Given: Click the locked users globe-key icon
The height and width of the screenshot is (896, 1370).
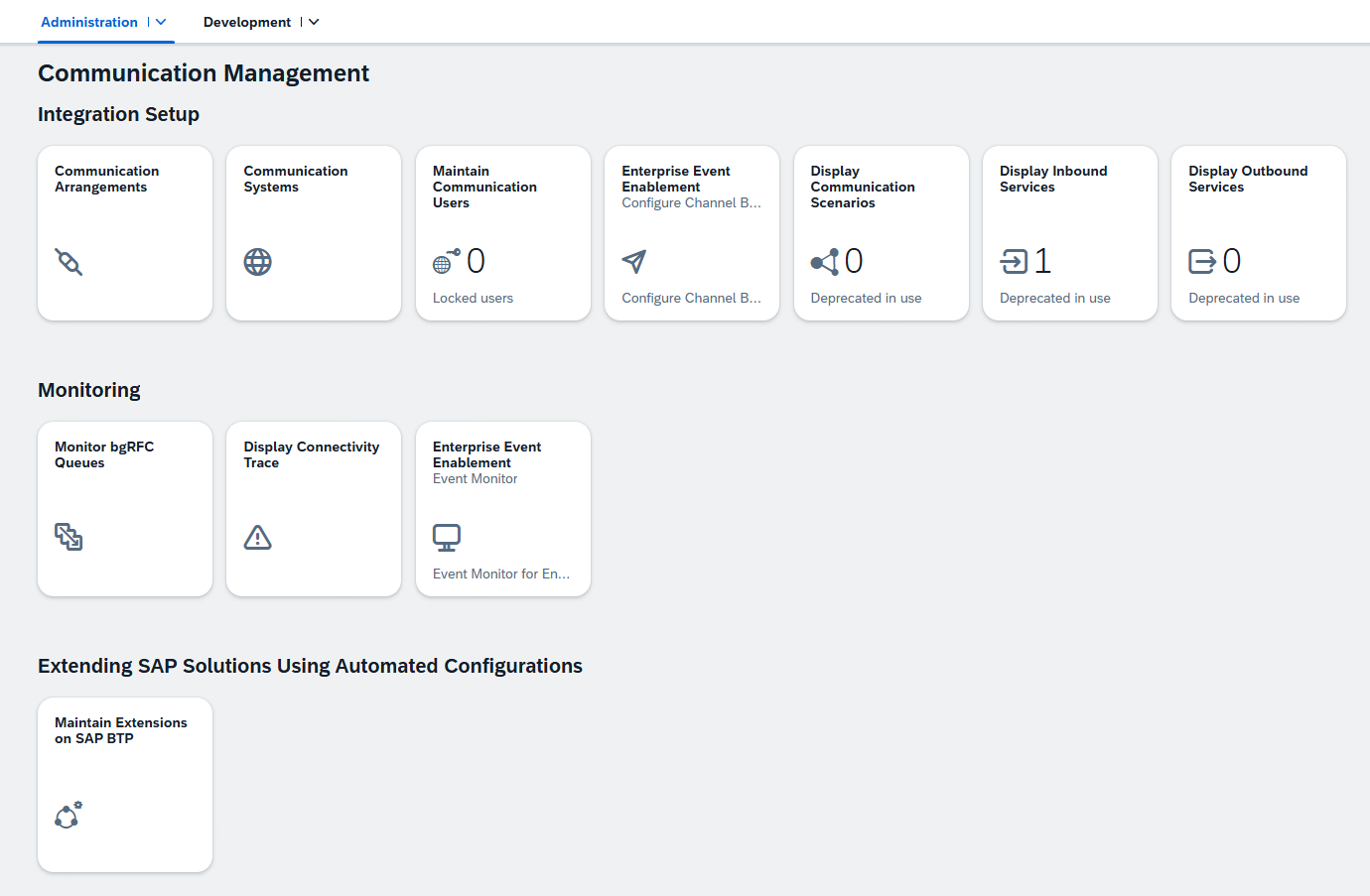Looking at the screenshot, I should 446,261.
